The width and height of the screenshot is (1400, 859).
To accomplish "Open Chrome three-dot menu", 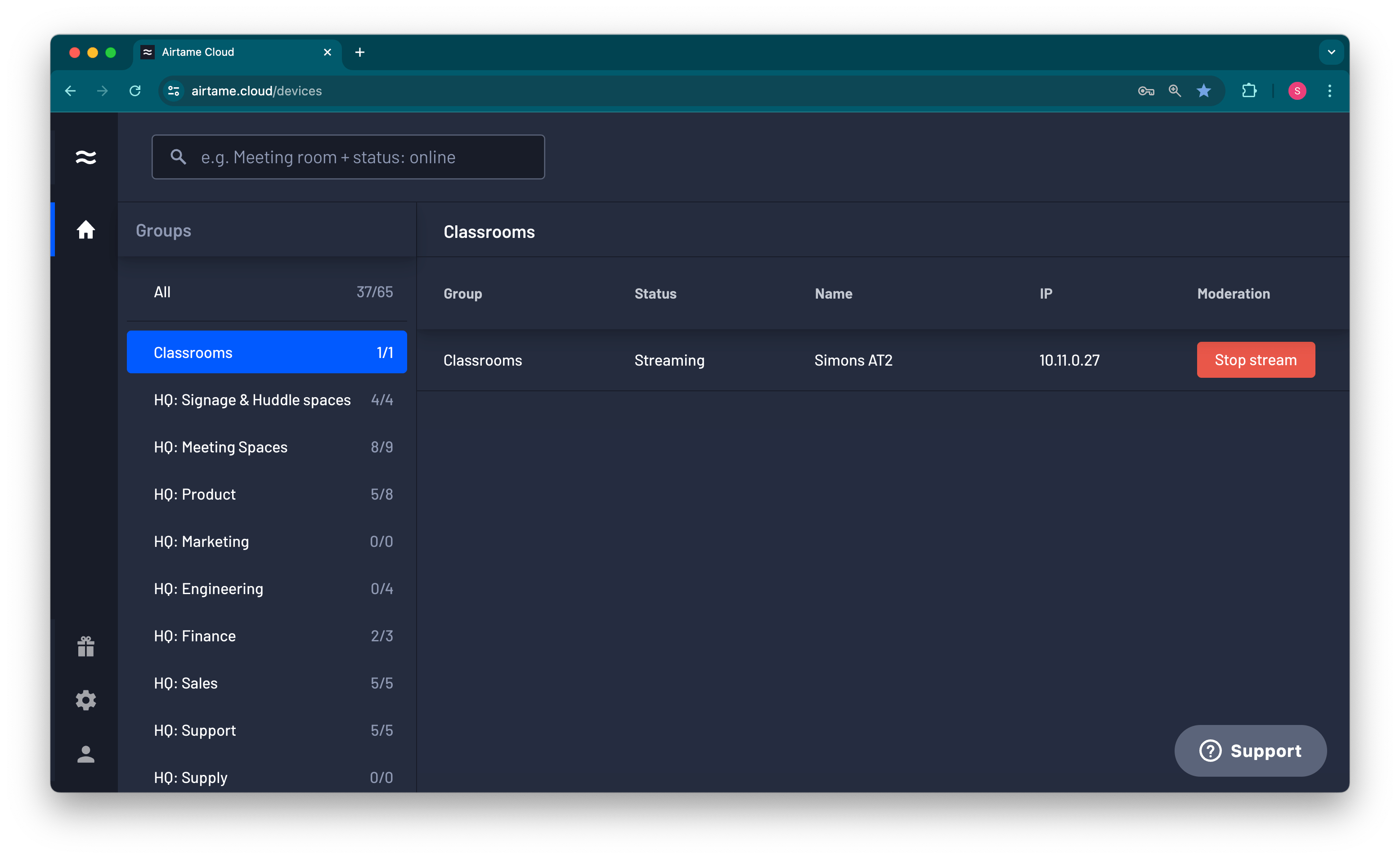I will 1329,91.
